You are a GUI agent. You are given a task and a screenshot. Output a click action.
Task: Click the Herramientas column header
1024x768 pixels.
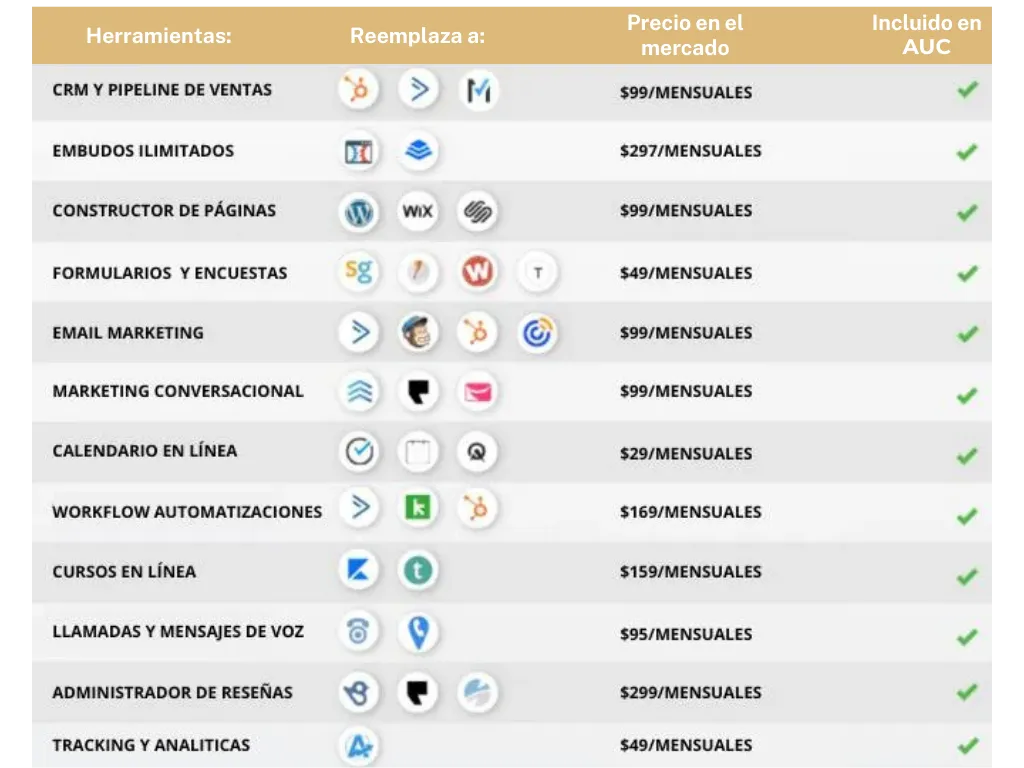click(x=159, y=37)
